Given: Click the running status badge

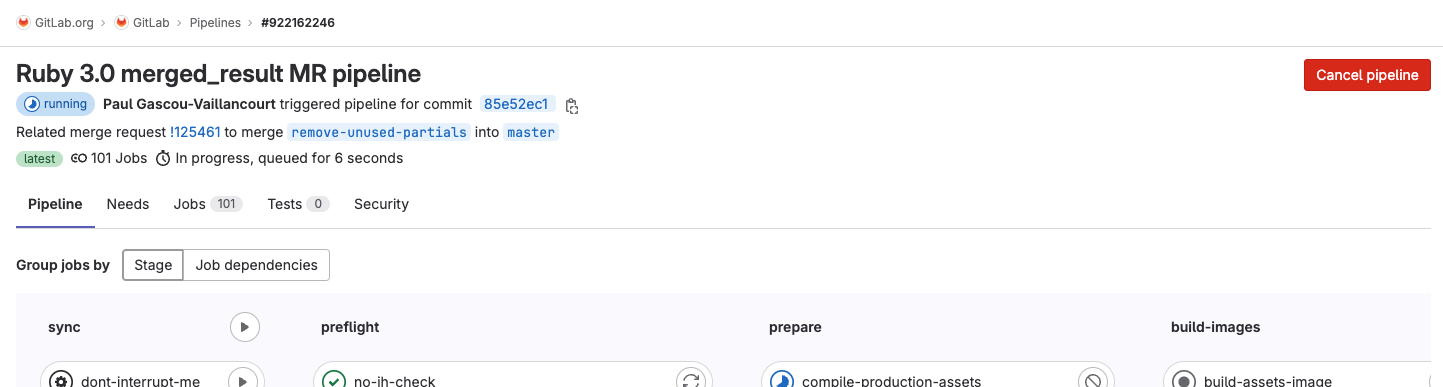Looking at the screenshot, I should coord(55,104).
